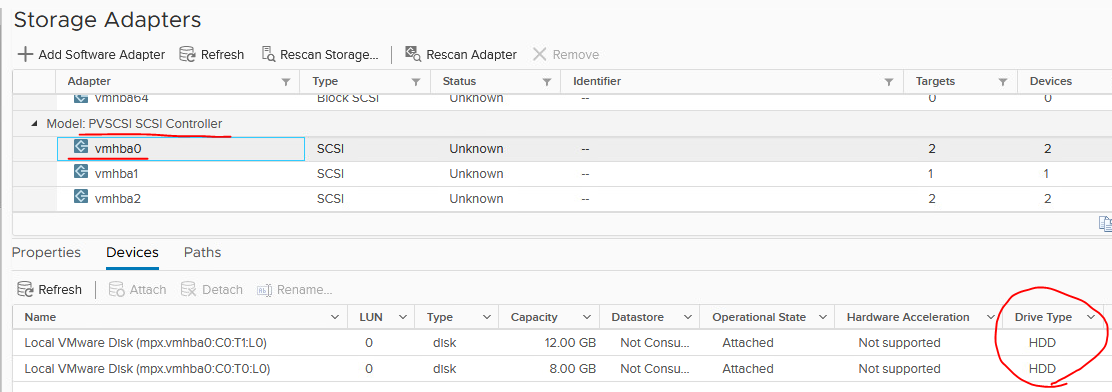The height and width of the screenshot is (392, 1112).
Task: Click the Block SCSI type cell
Action: tap(348, 98)
